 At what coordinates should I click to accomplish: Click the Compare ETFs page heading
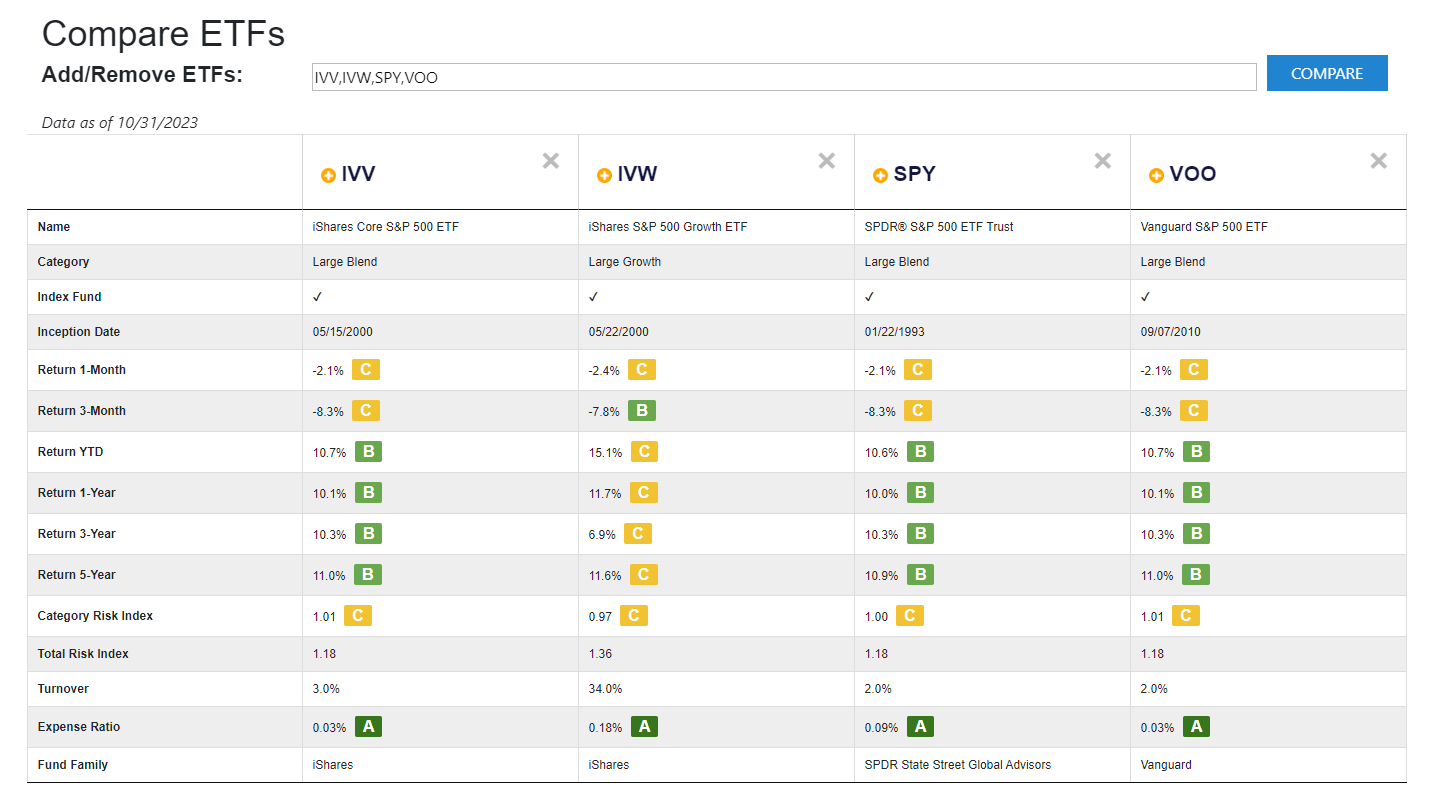click(163, 34)
